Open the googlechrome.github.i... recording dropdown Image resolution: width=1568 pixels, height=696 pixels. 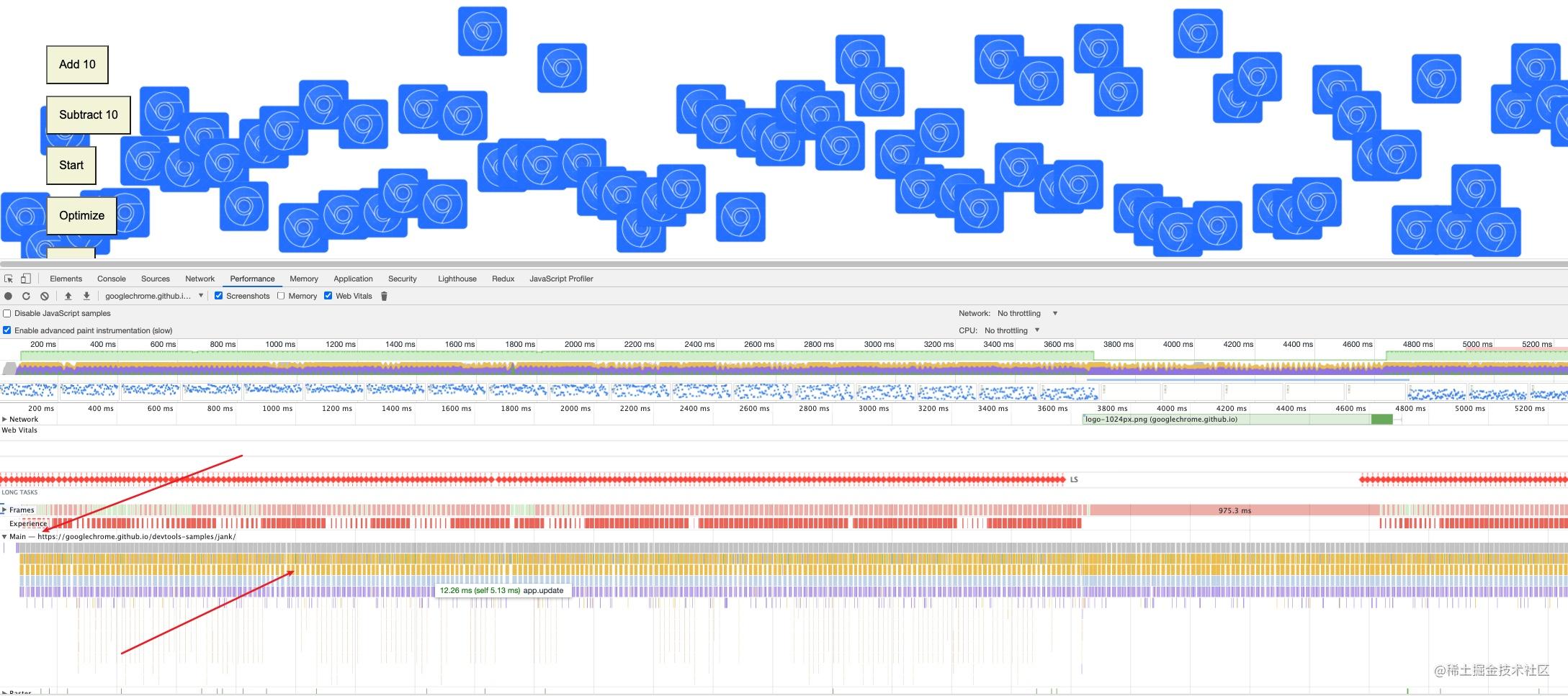pyautogui.click(x=154, y=296)
